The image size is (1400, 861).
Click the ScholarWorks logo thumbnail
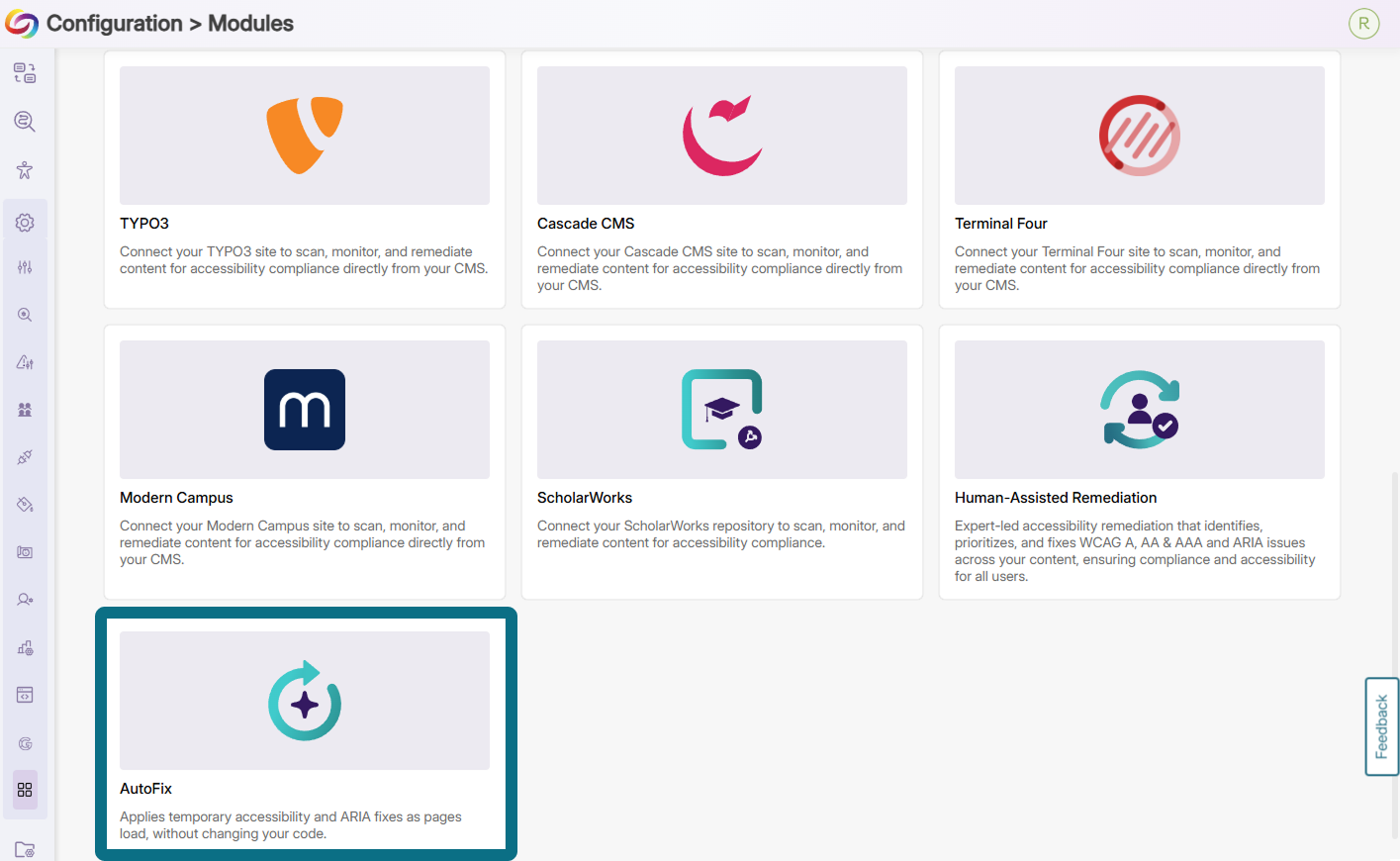click(x=722, y=410)
